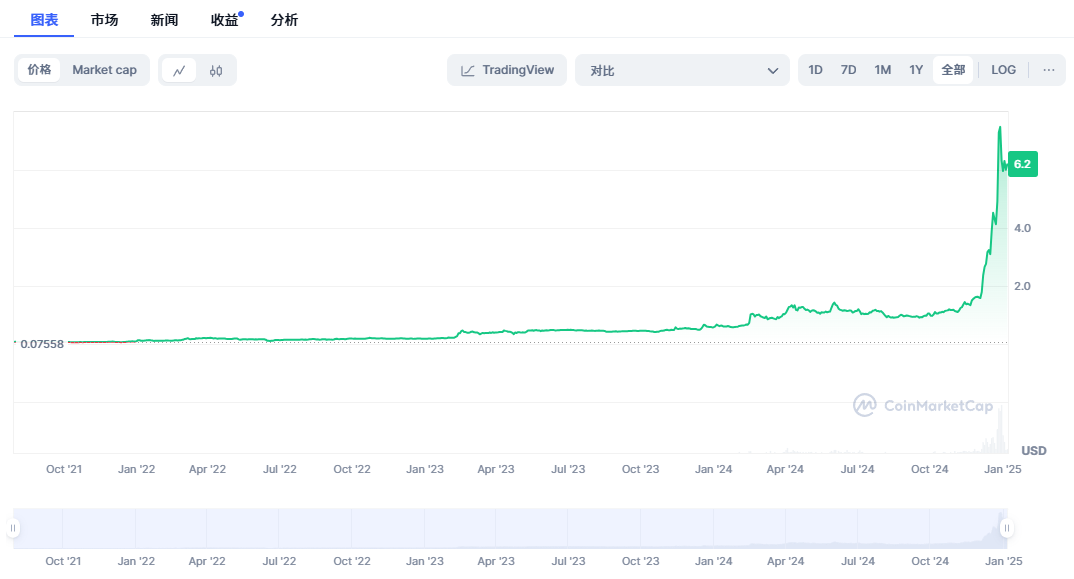
Task: Select 1Y time range
Action: pyautogui.click(x=916, y=70)
